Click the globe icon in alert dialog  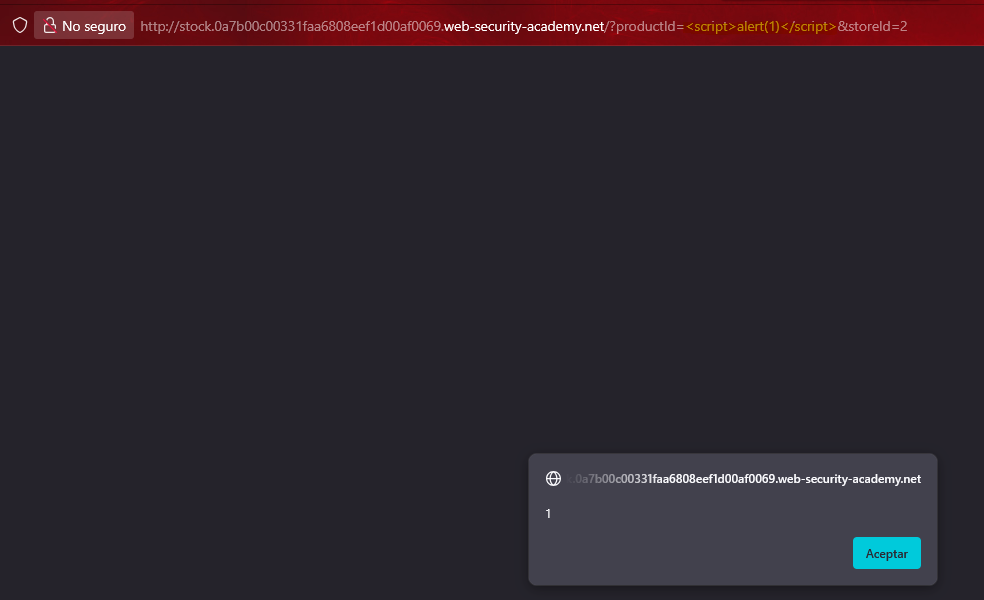pyautogui.click(x=553, y=478)
